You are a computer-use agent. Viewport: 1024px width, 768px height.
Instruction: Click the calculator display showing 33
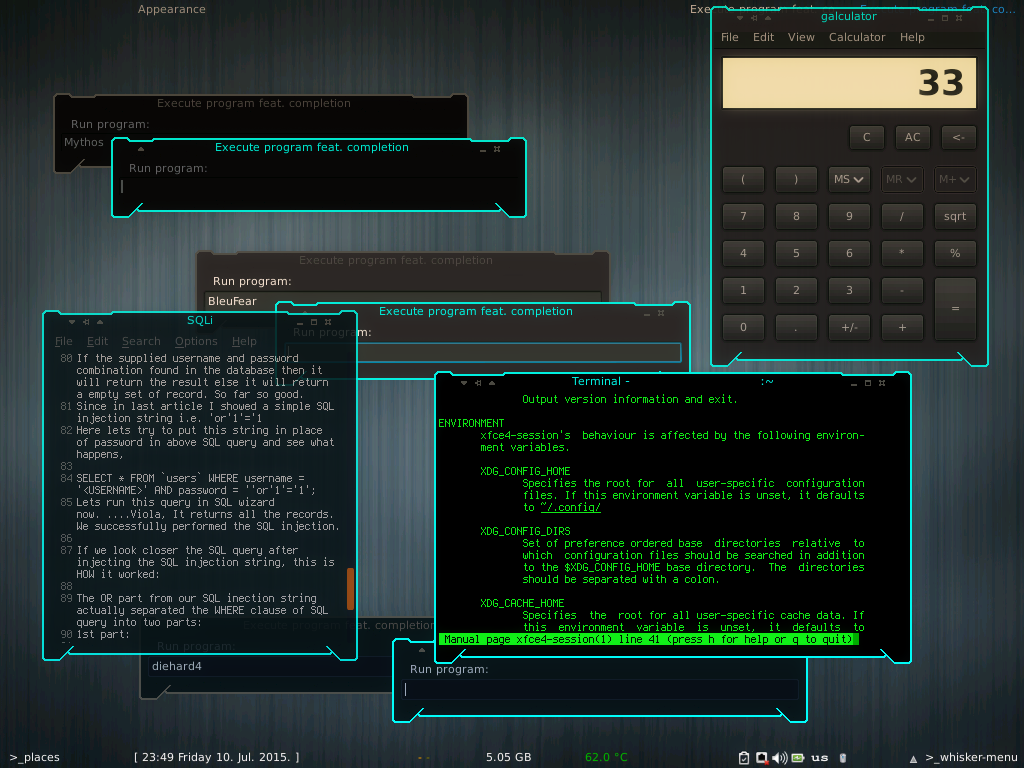(x=849, y=83)
